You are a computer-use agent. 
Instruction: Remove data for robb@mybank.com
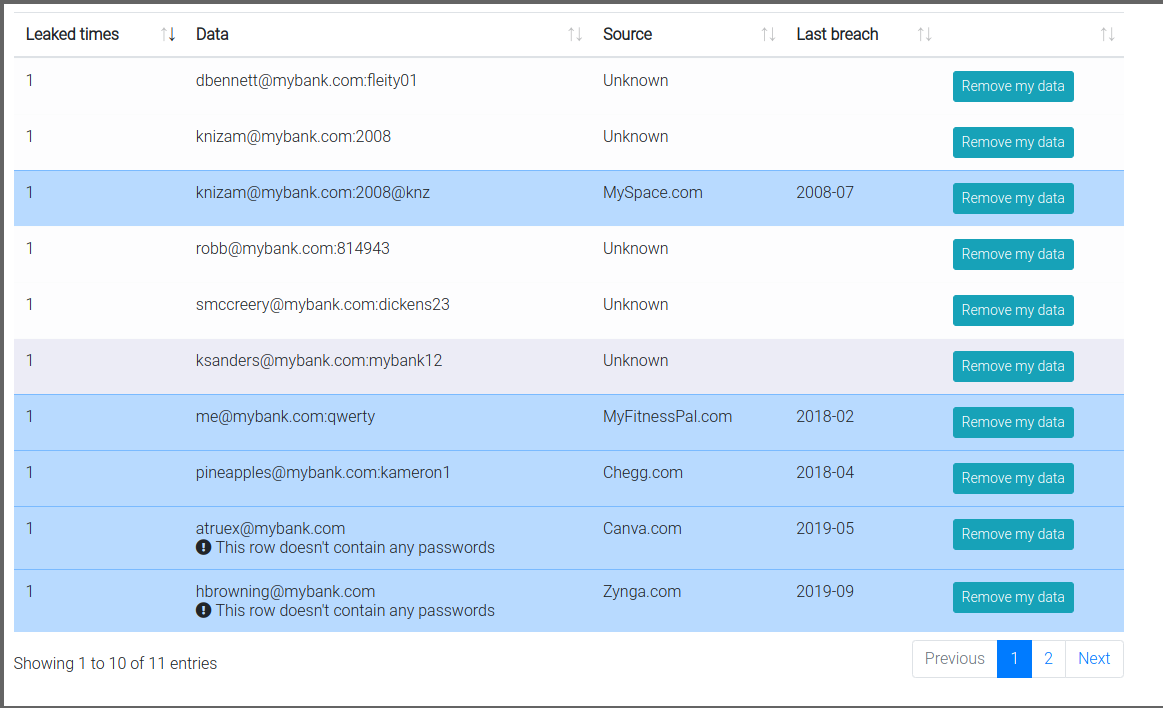pos(1012,255)
